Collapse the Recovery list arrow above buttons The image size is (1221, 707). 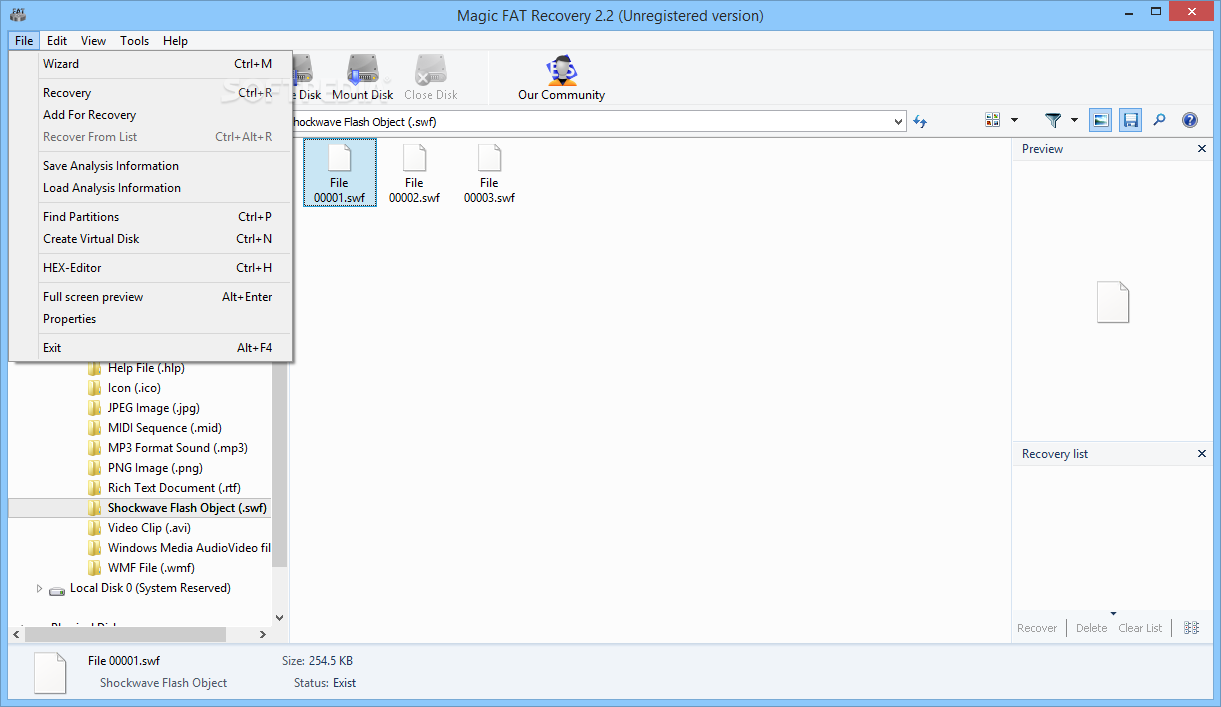point(1113,613)
